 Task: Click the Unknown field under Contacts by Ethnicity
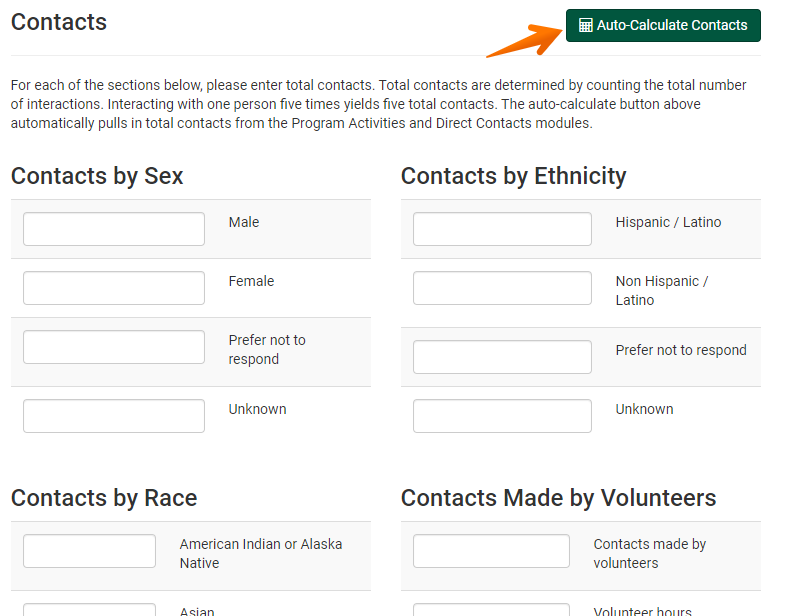(x=502, y=416)
